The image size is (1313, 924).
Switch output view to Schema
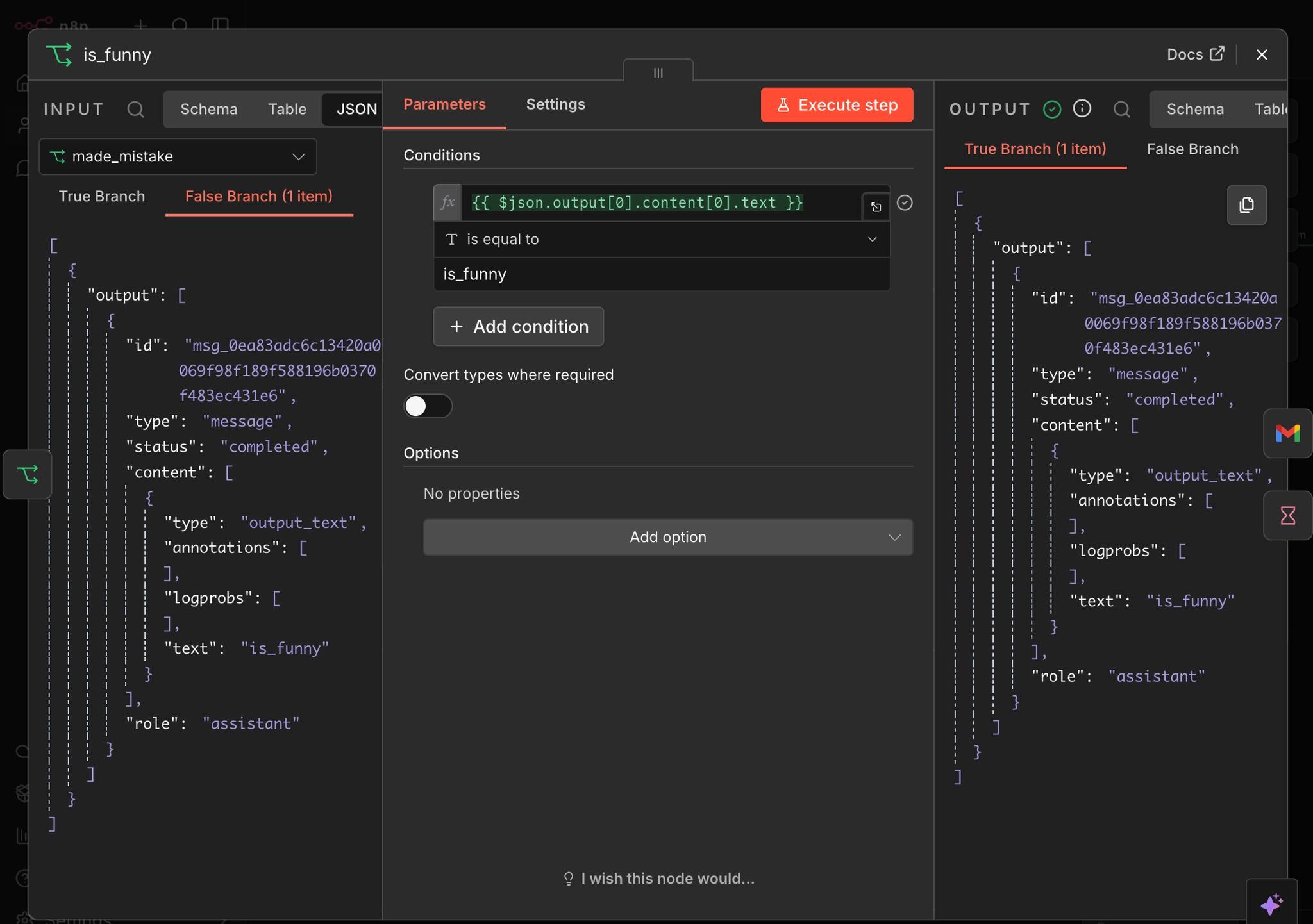(1195, 110)
